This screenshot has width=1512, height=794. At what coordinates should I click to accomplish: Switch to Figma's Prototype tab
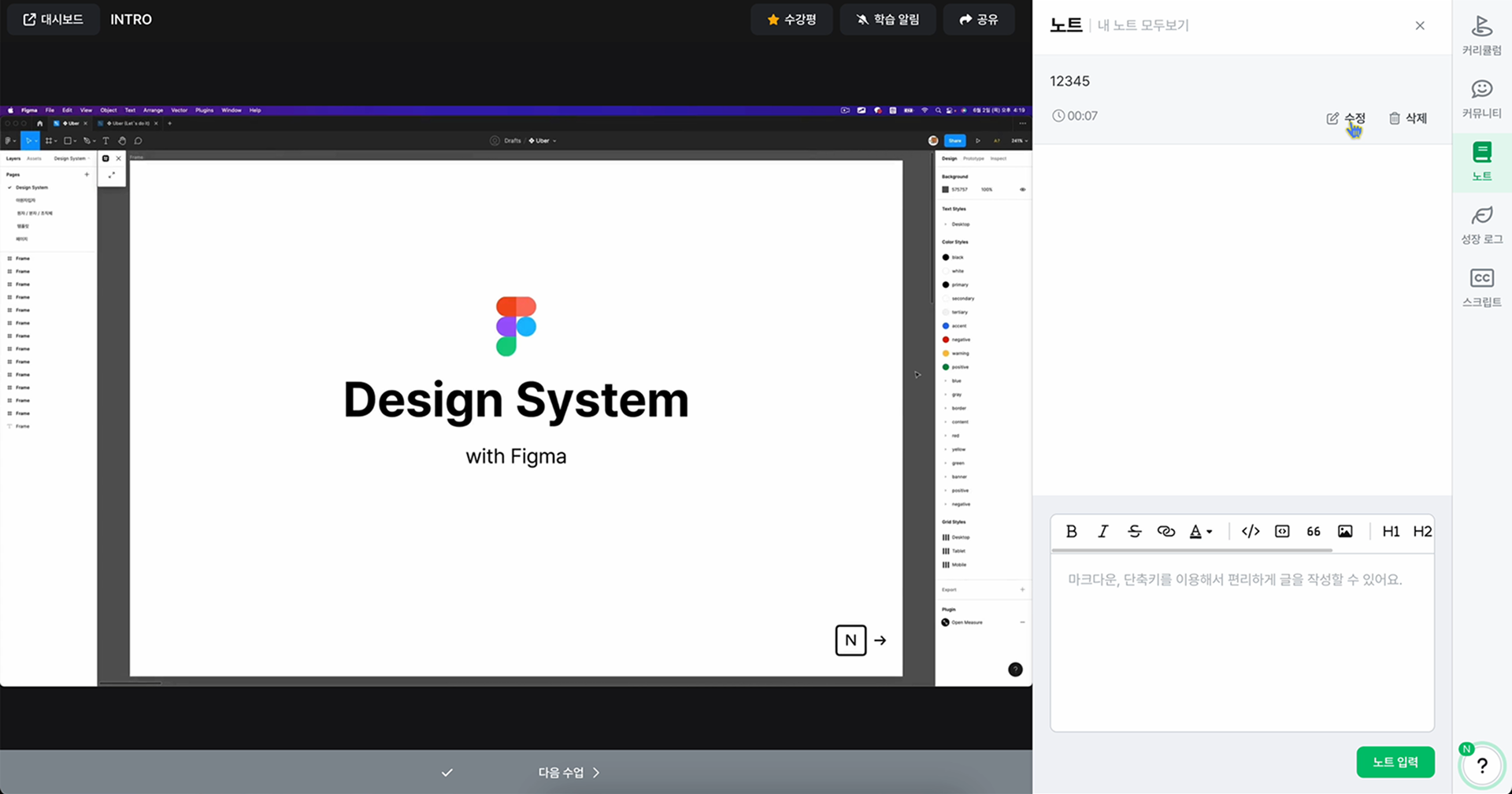coord(973,158)
